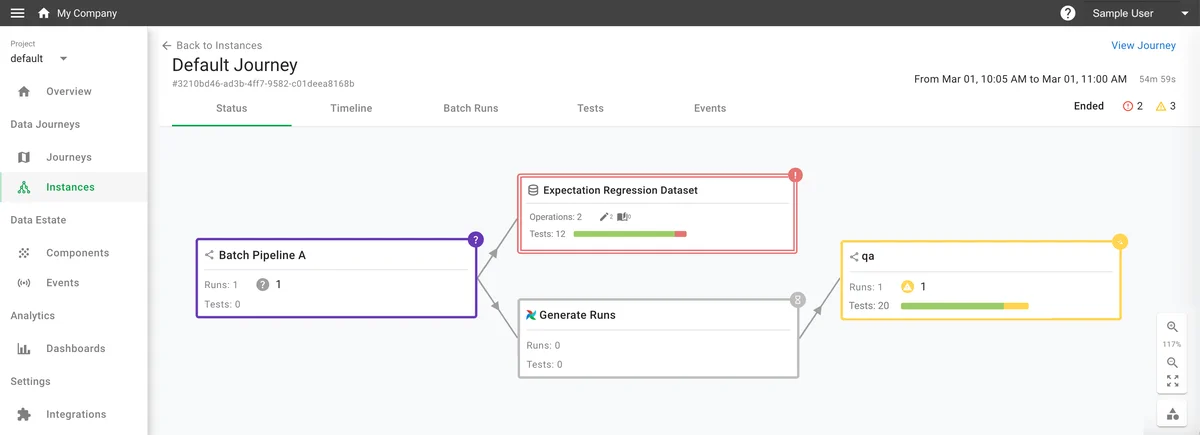Click the Airflow icon on Generate Runs

pyautogui.click(x=531, y=314)
